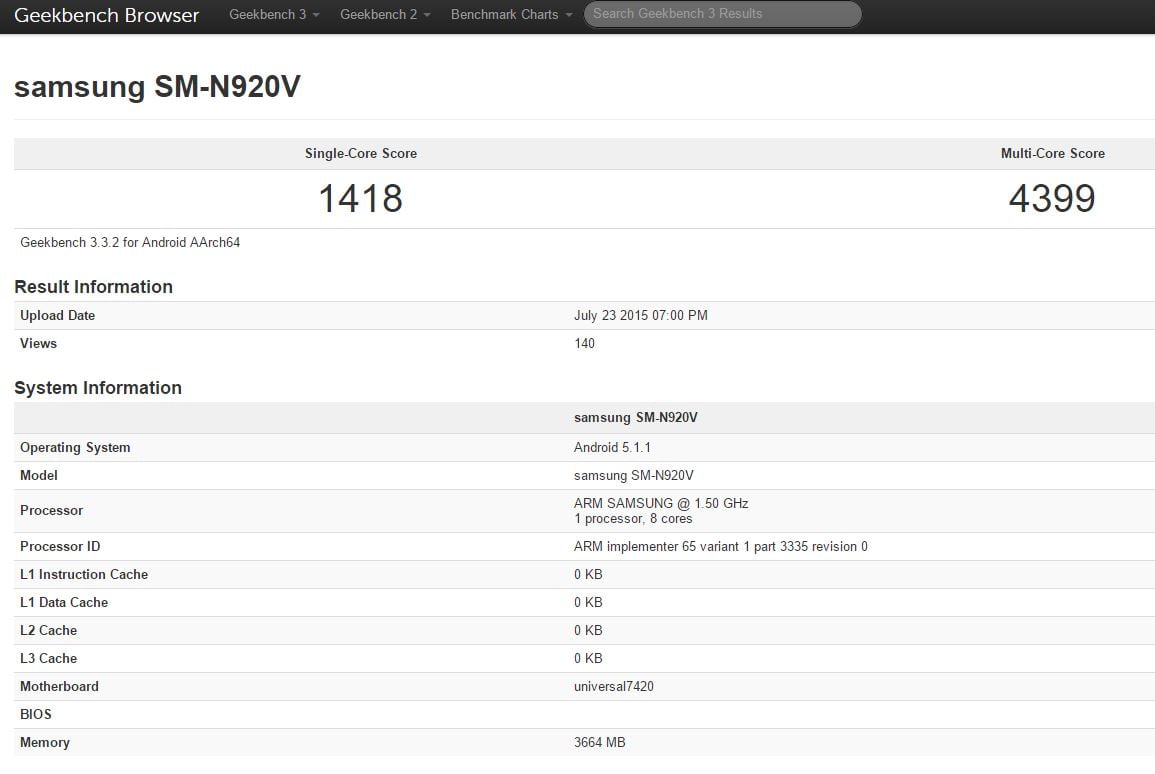
Task: Focus the Search Geekbench 3 Results field
Action: click(x=722, y=14)
